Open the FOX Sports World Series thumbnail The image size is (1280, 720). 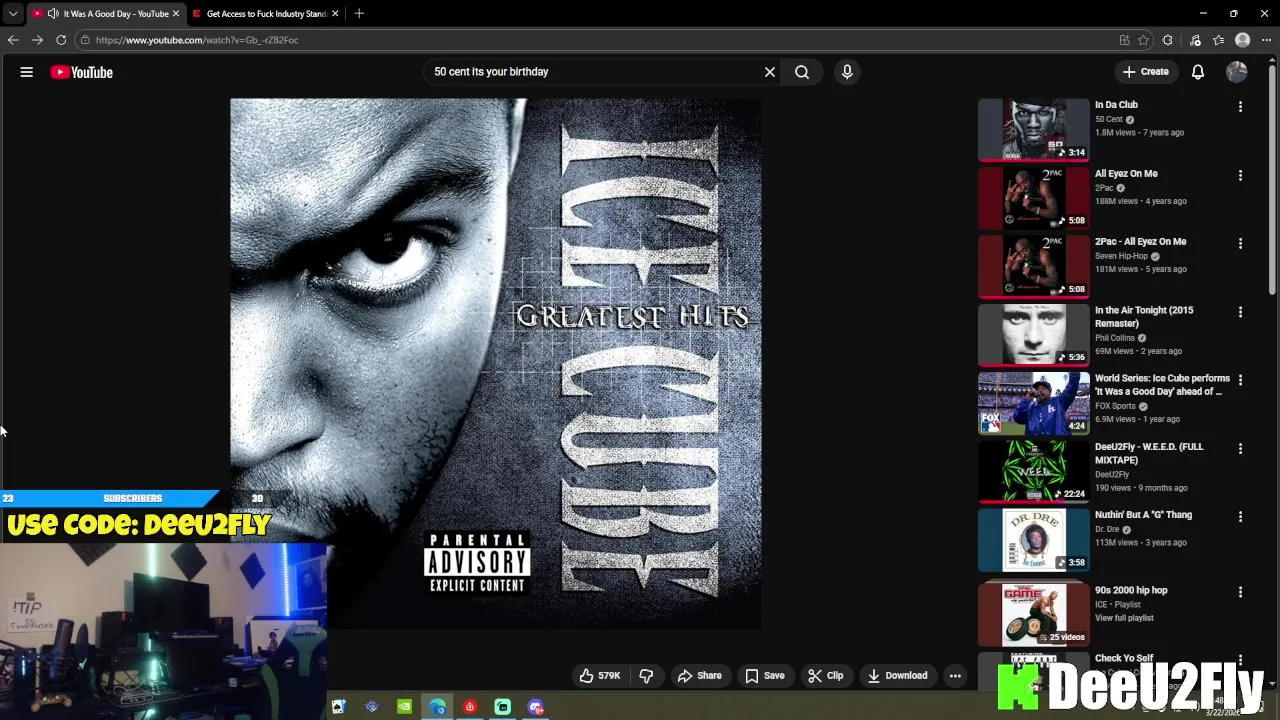click(x=1033, y=403)
